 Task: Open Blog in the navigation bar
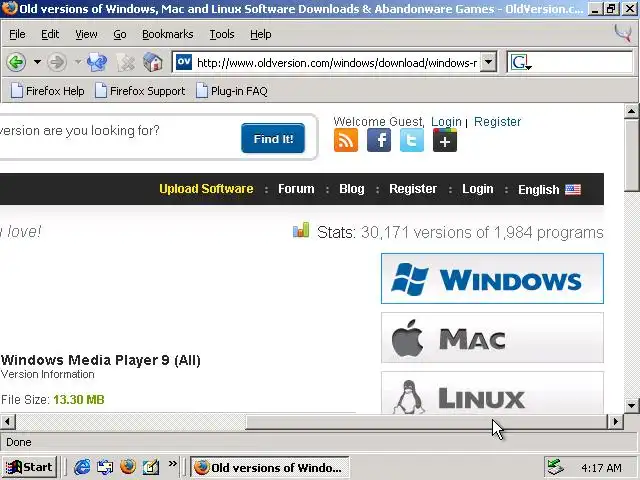352,189
